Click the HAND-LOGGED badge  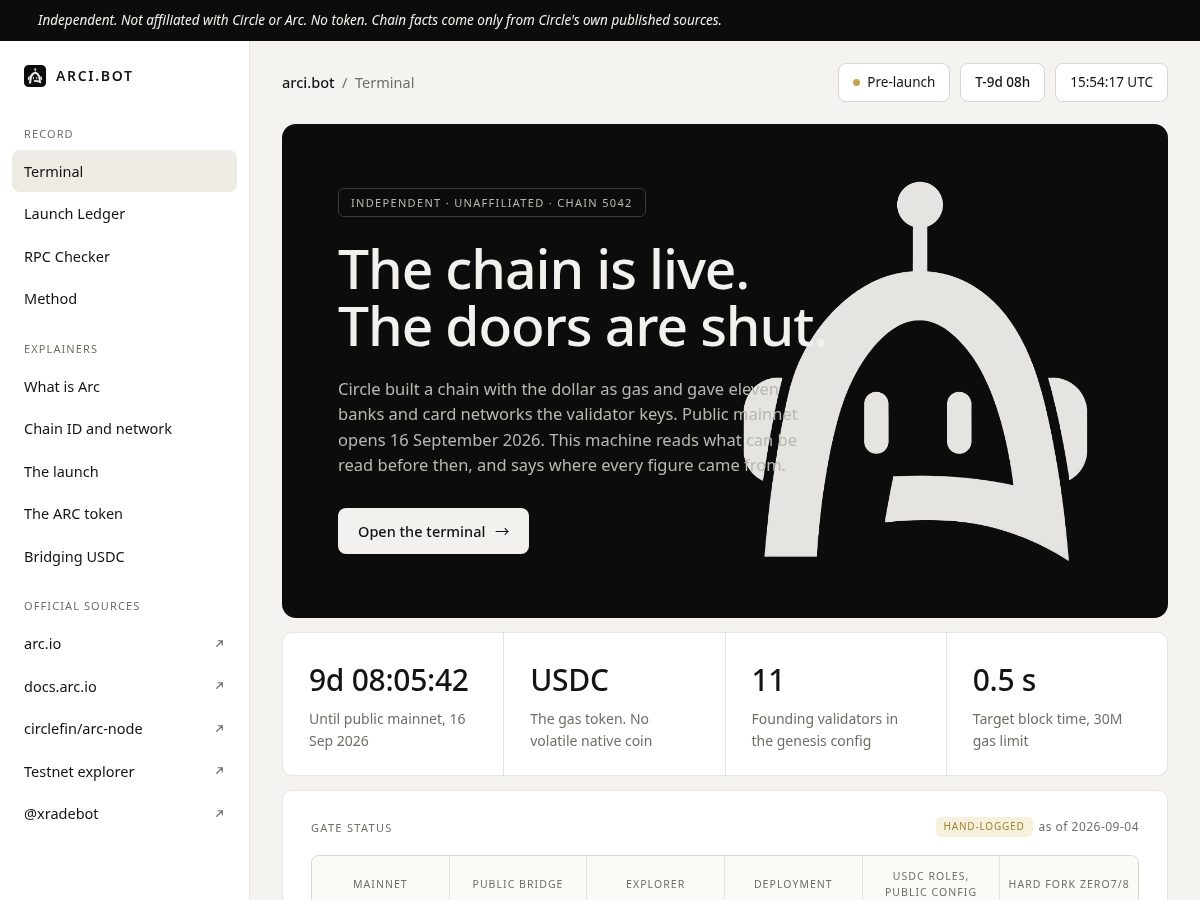click(x=984, y=826)
